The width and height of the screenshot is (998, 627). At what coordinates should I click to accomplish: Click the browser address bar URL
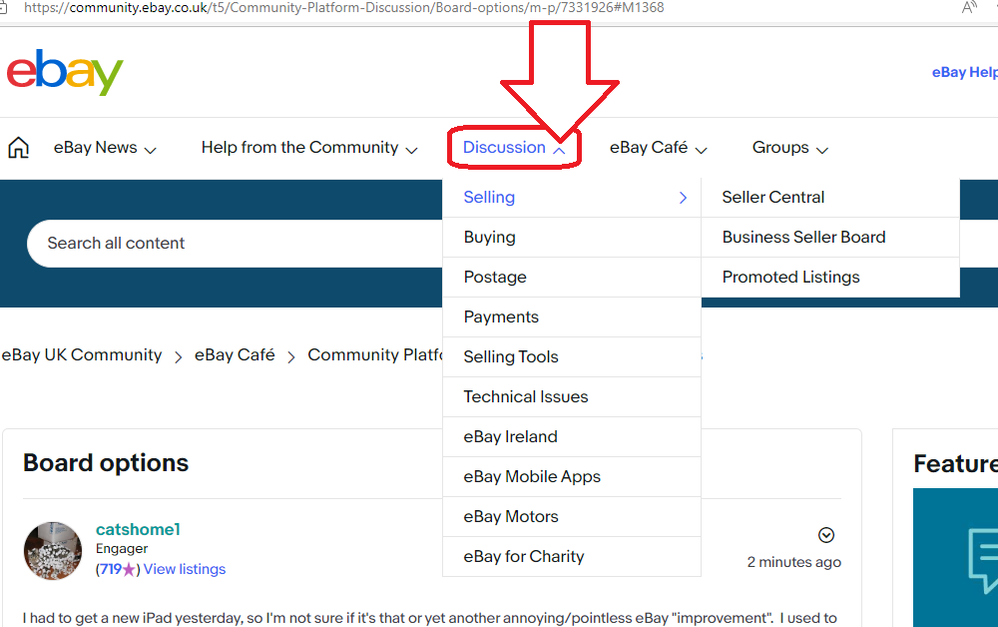(344, 8)
